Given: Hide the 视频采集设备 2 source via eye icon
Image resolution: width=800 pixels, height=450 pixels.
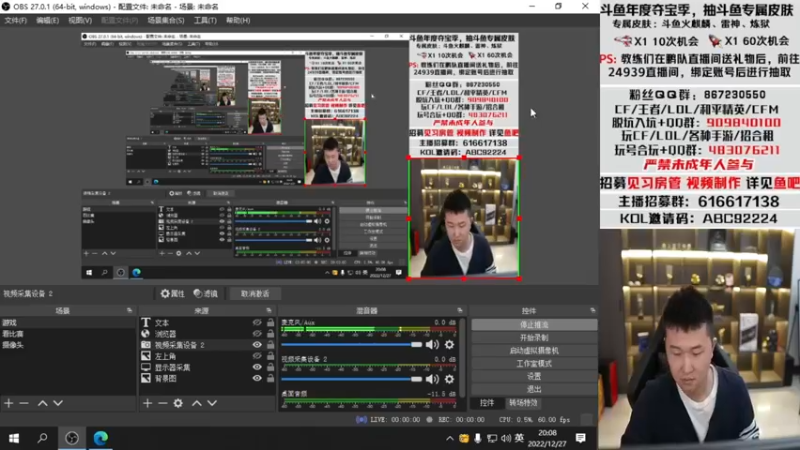Looking at the screenshot, I should 257,345.
